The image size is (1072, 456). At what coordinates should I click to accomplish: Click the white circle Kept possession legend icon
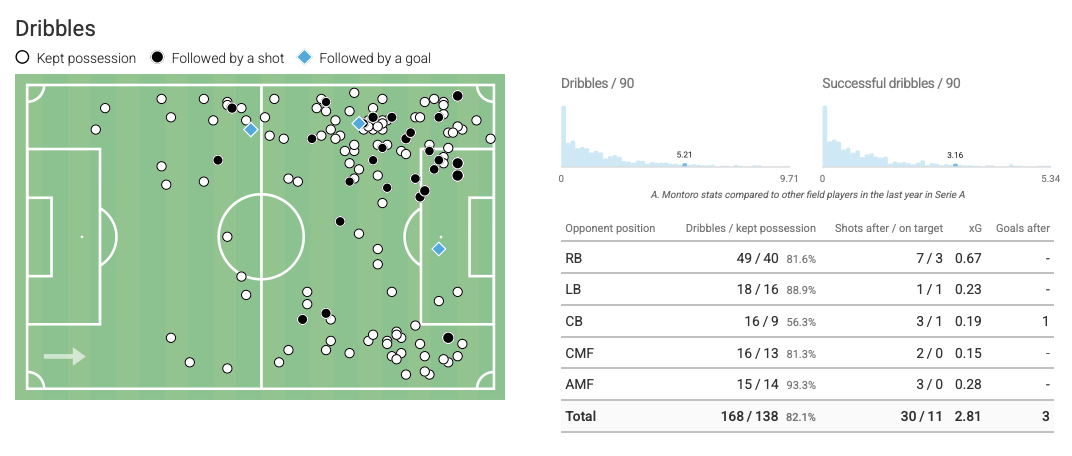(x=23, y=58)
